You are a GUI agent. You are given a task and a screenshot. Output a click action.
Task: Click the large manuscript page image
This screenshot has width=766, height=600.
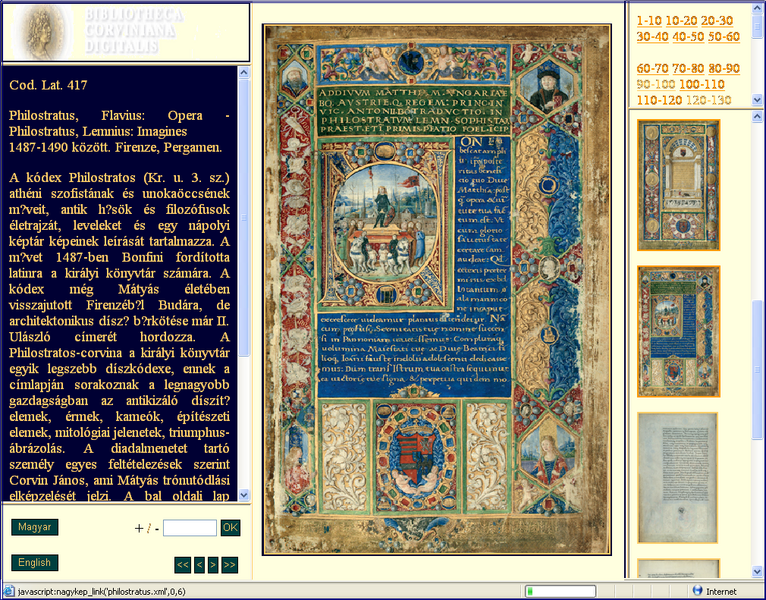pyautogui.click(x=437, y=290)
